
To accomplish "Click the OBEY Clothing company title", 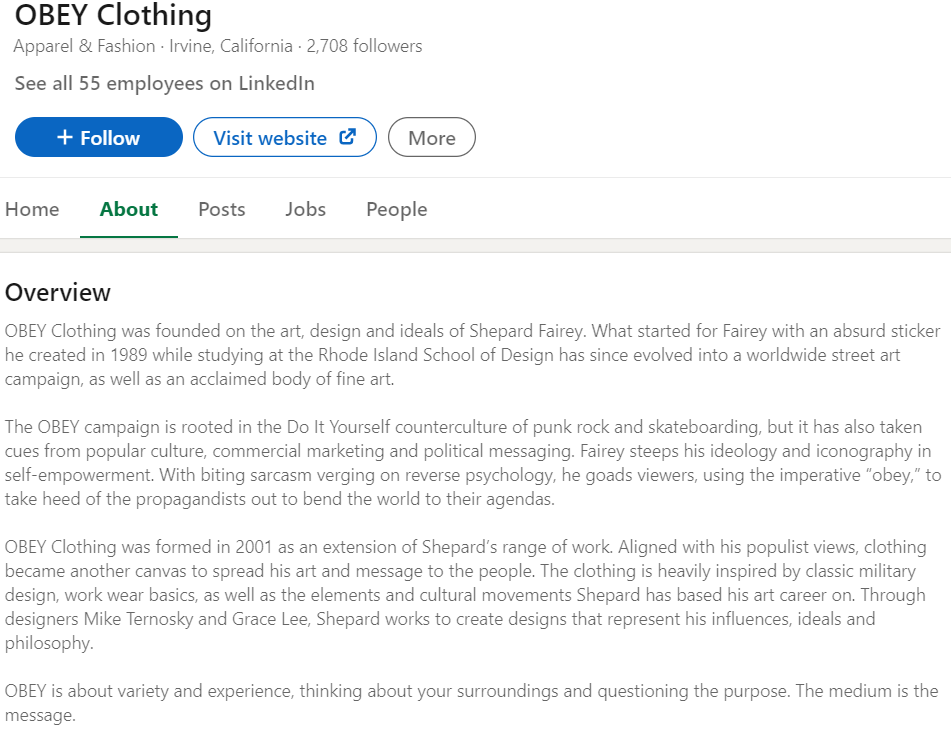I will pyautogui.click(x=113, y=16).
